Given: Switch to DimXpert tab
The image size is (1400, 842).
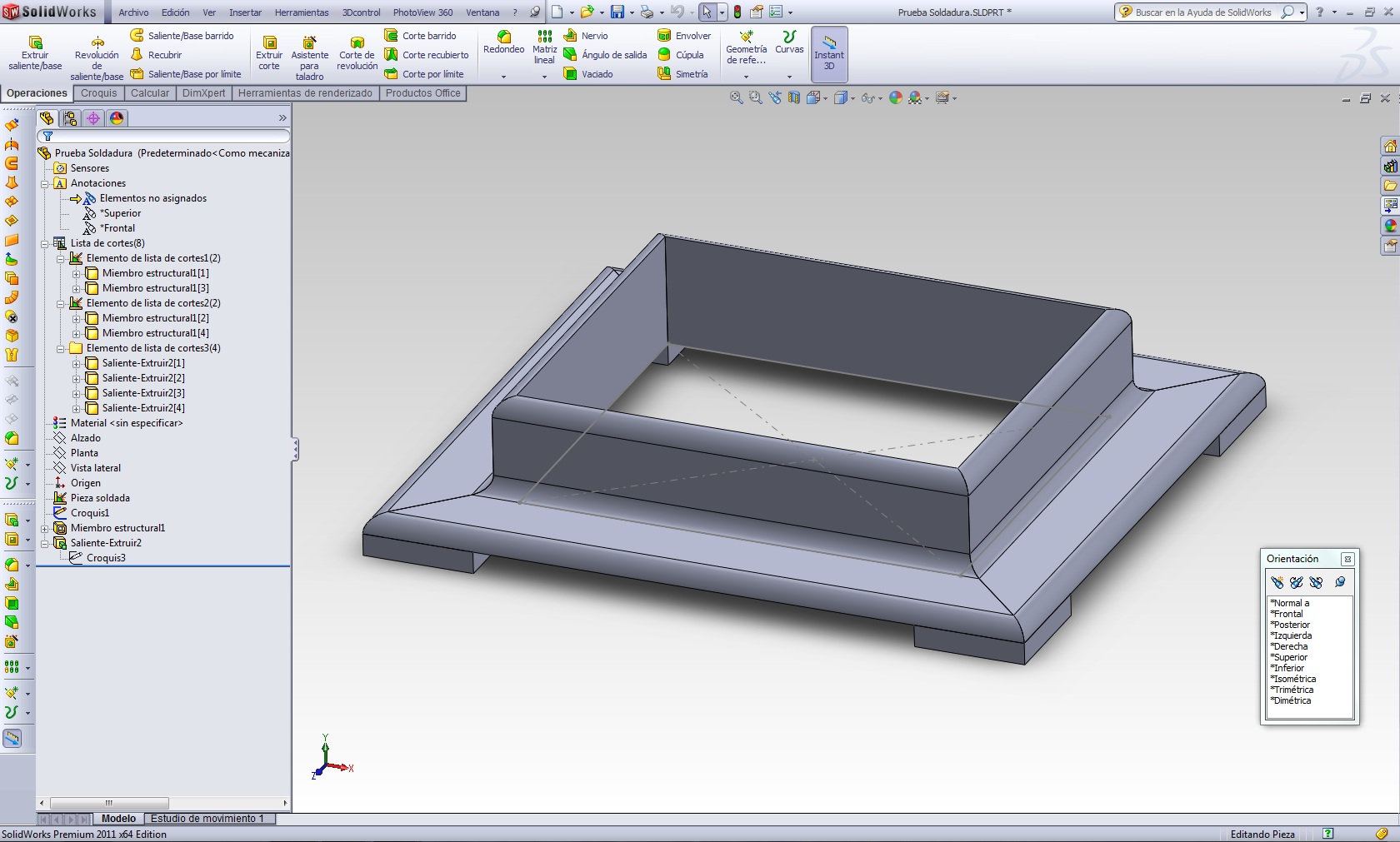Looking at the screenshot, I should click(203, 93).
